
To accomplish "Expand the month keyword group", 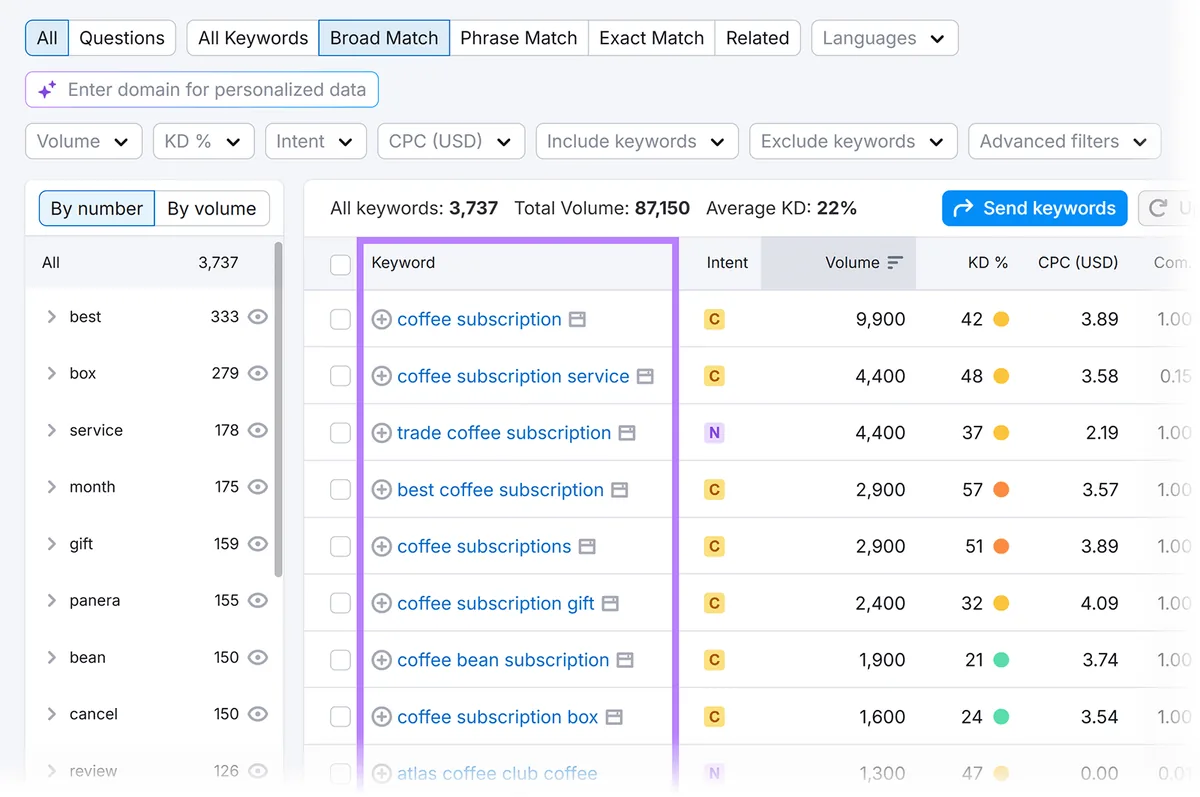I will (52, 487).
